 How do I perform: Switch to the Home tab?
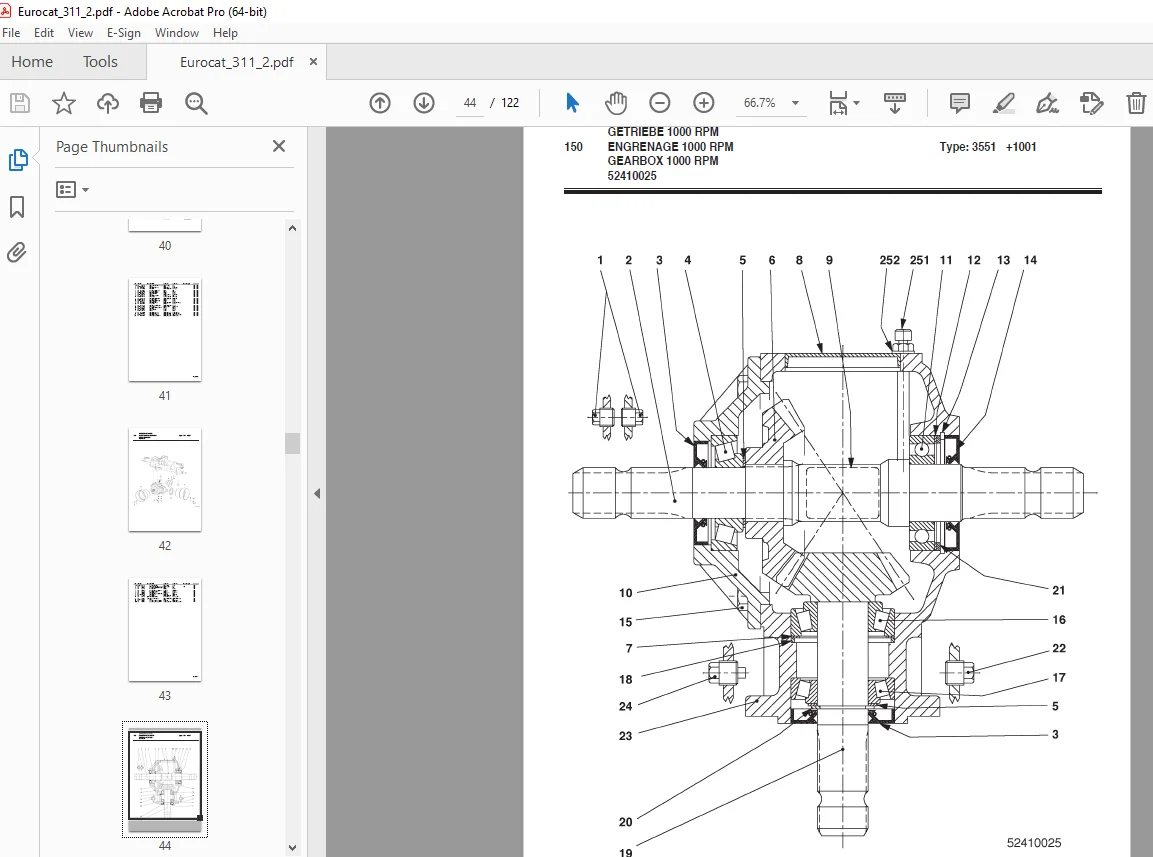[x=32, y=62]
